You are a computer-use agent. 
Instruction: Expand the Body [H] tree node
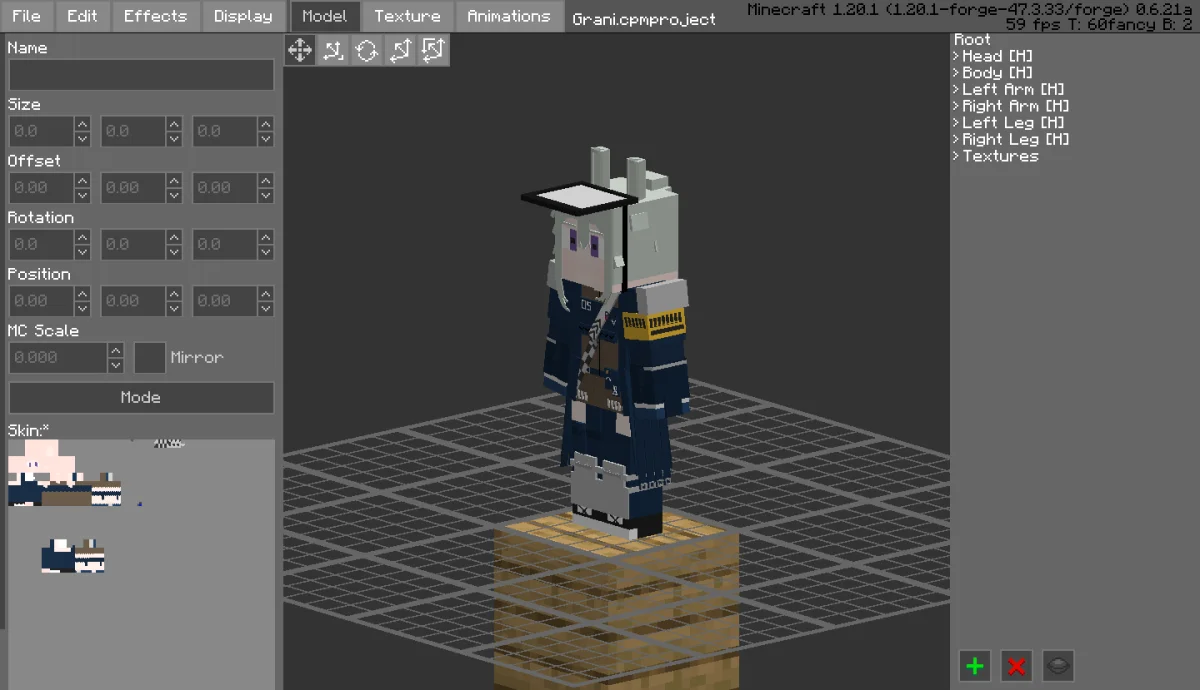(956, 73)
